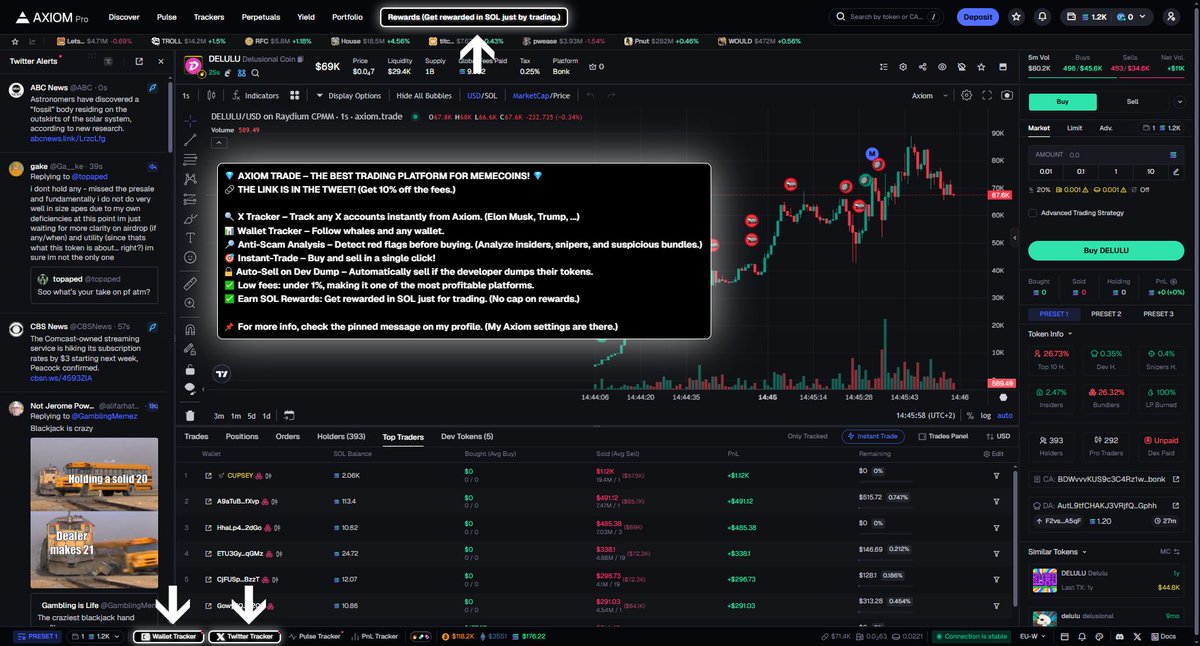Filter trader row 1 with funnel icon
The height and width of the screenshot is (646, 1200).
(x=997, y=475)
